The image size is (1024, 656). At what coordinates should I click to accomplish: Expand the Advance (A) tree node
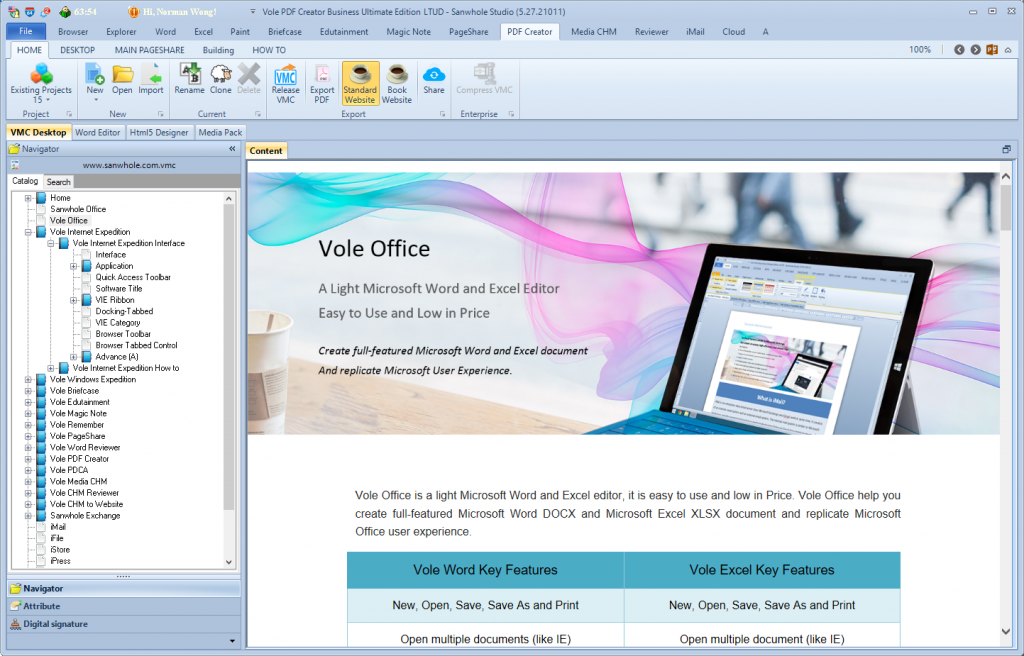pos(74,357)
